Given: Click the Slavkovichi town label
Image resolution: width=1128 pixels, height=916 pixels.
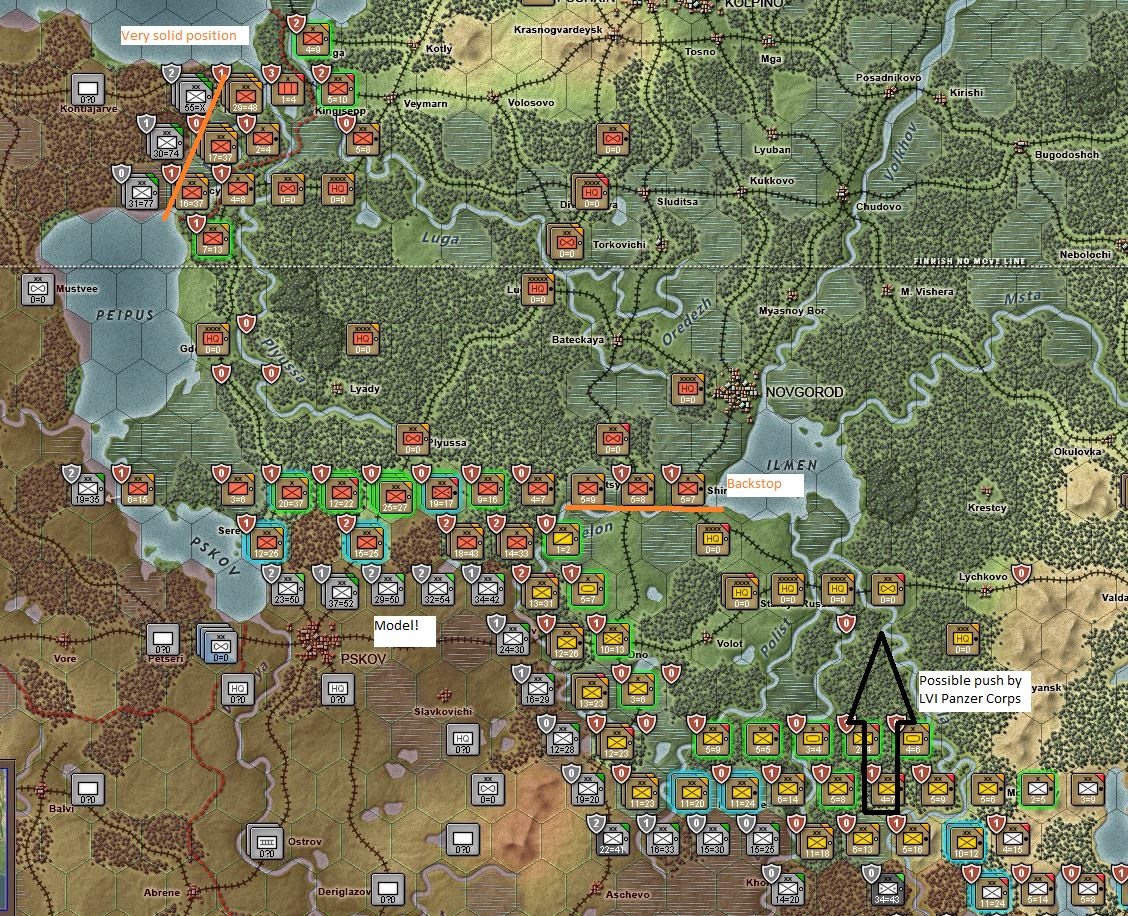Looking at the screenshot, I should pos(443,712).
